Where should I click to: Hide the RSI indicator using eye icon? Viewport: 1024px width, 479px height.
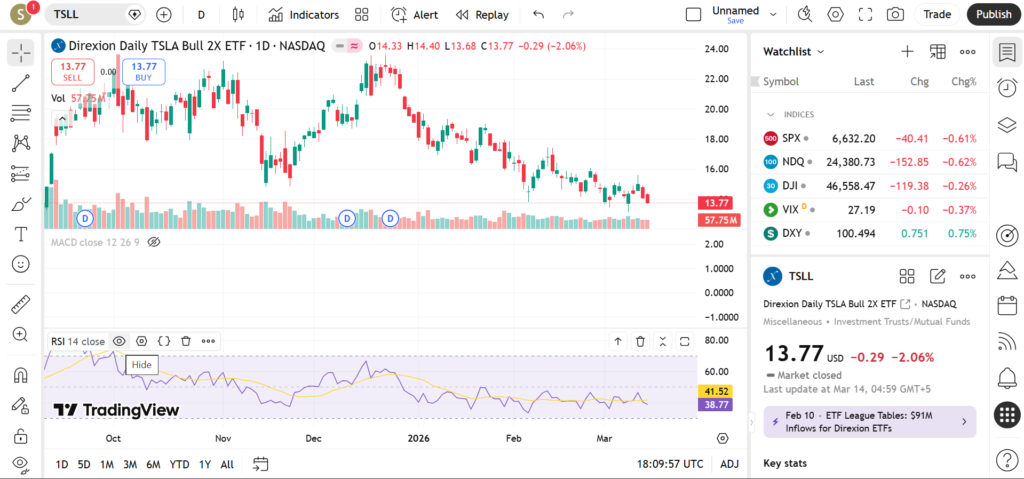point(119,341)
